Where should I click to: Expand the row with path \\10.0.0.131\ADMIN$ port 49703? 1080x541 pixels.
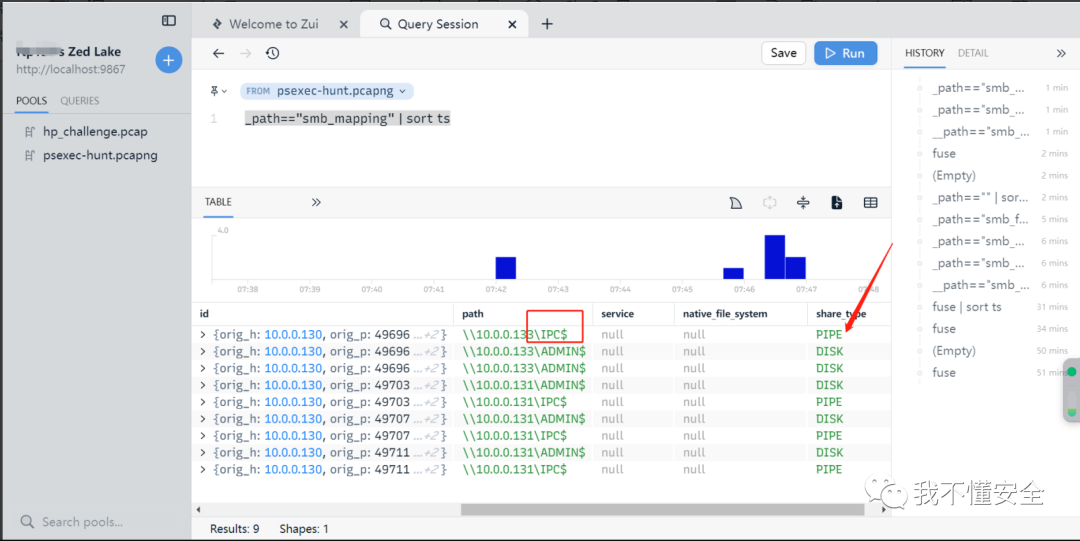click(202, 385)
